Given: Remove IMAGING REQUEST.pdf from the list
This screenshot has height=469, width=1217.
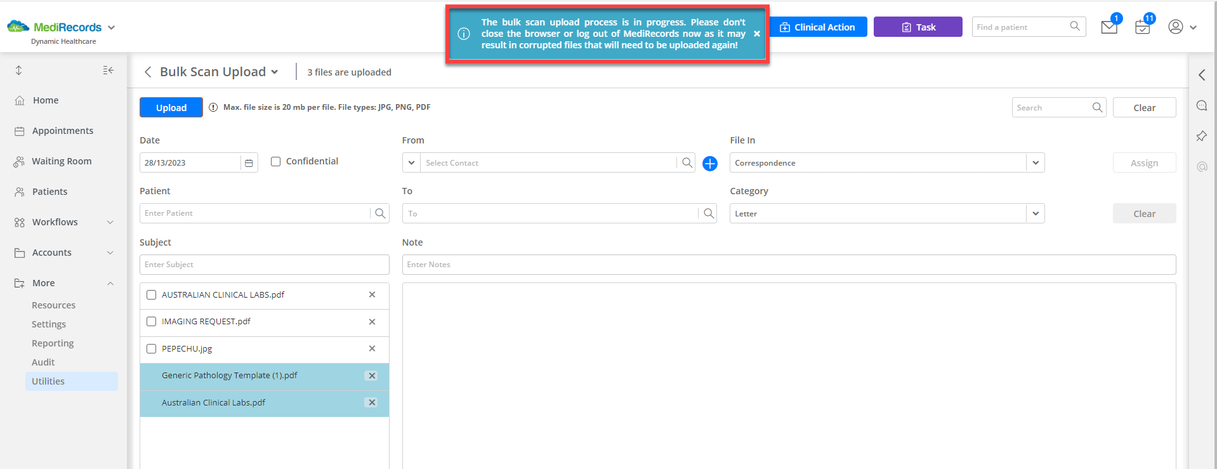Looking at the screenshot, I should 372,322.
